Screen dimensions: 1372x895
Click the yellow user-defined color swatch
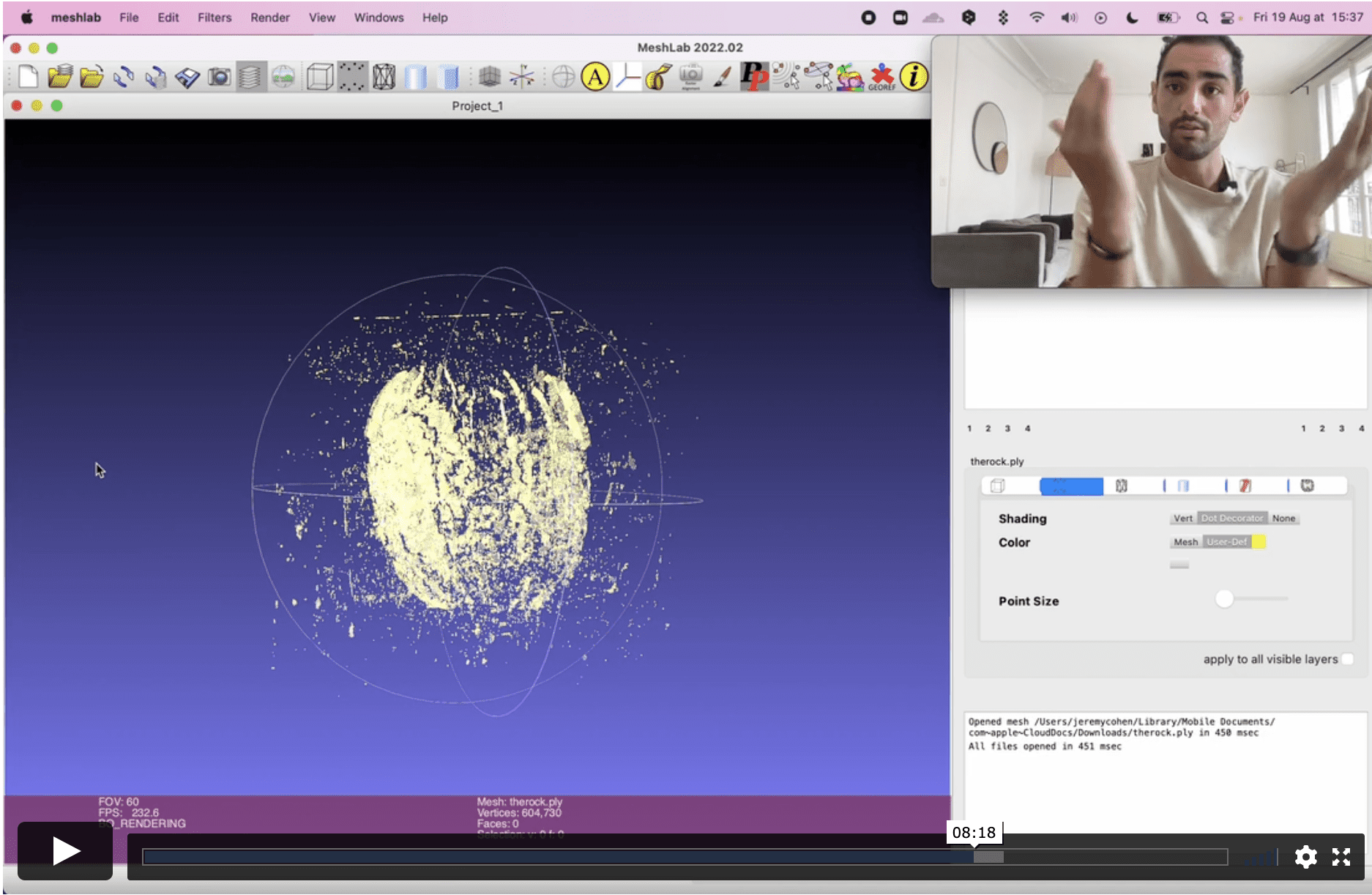[x=1259, y=542]
